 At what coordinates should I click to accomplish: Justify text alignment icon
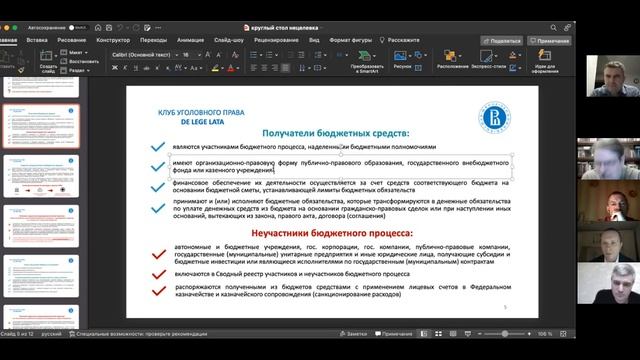[x=285, y=68]
